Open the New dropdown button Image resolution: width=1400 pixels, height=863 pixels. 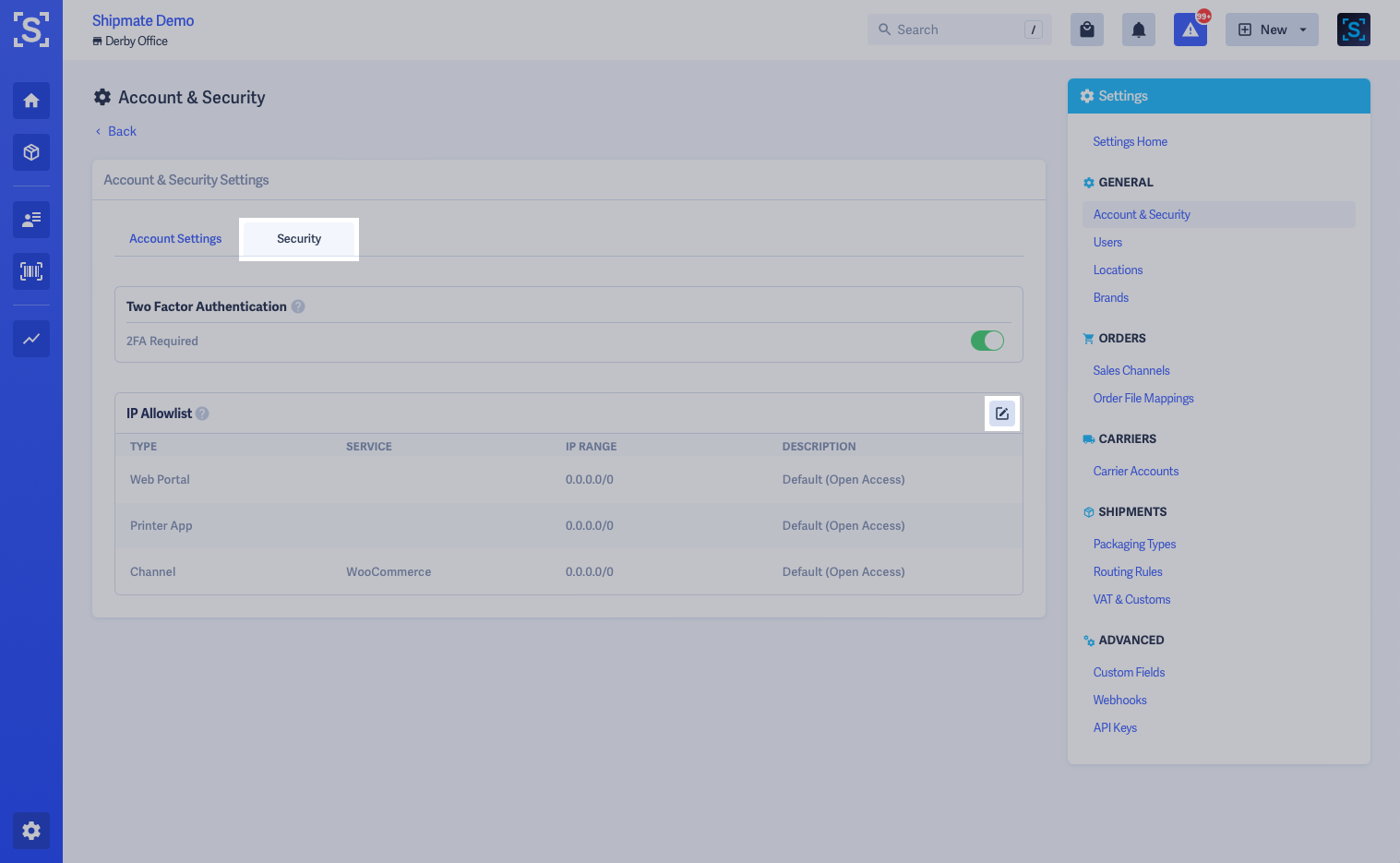click(1272, 30)
